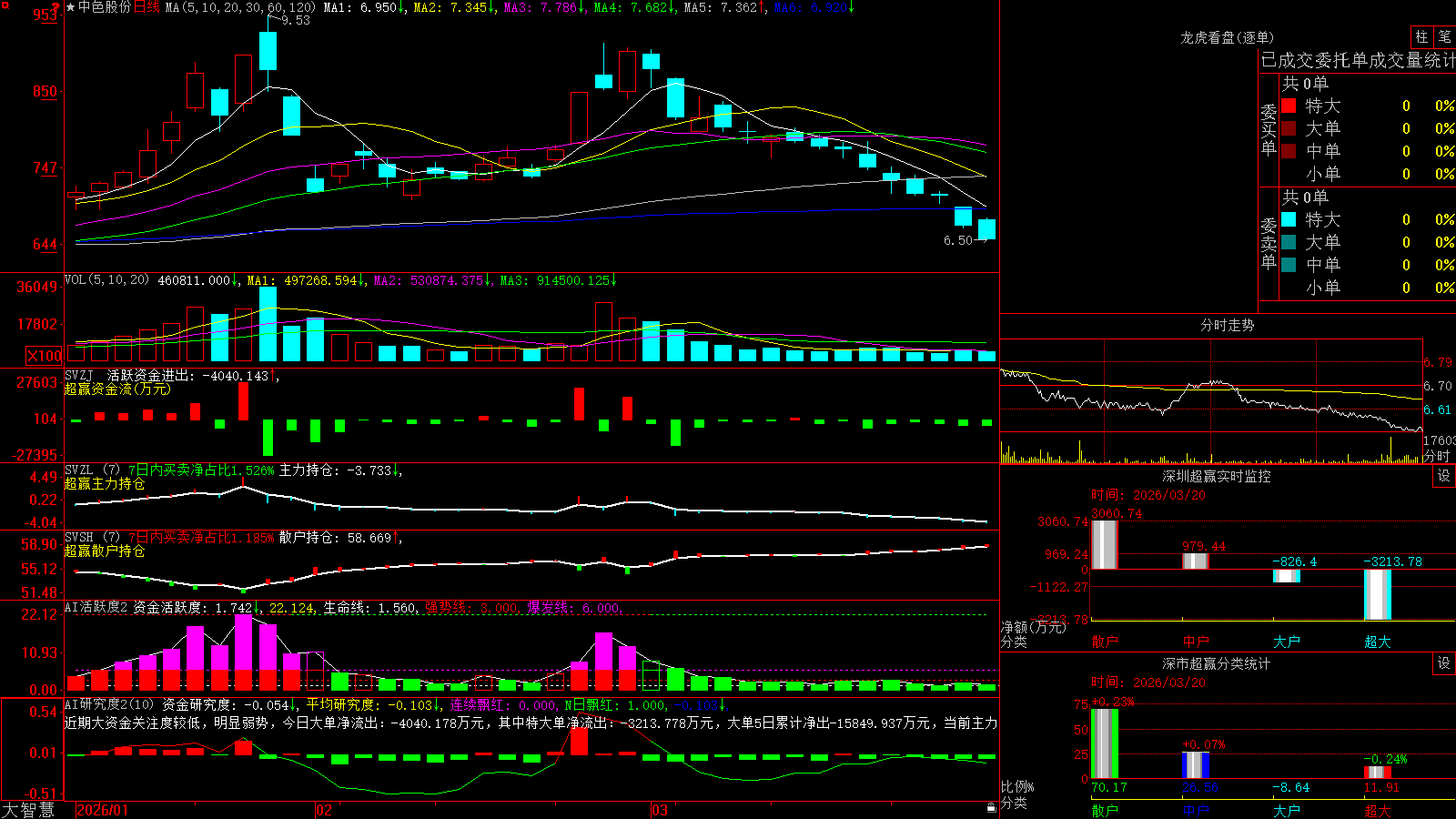
Task: Click the 6.50 low price annotation
Action: pyautogui.click(x=958, y=240)
